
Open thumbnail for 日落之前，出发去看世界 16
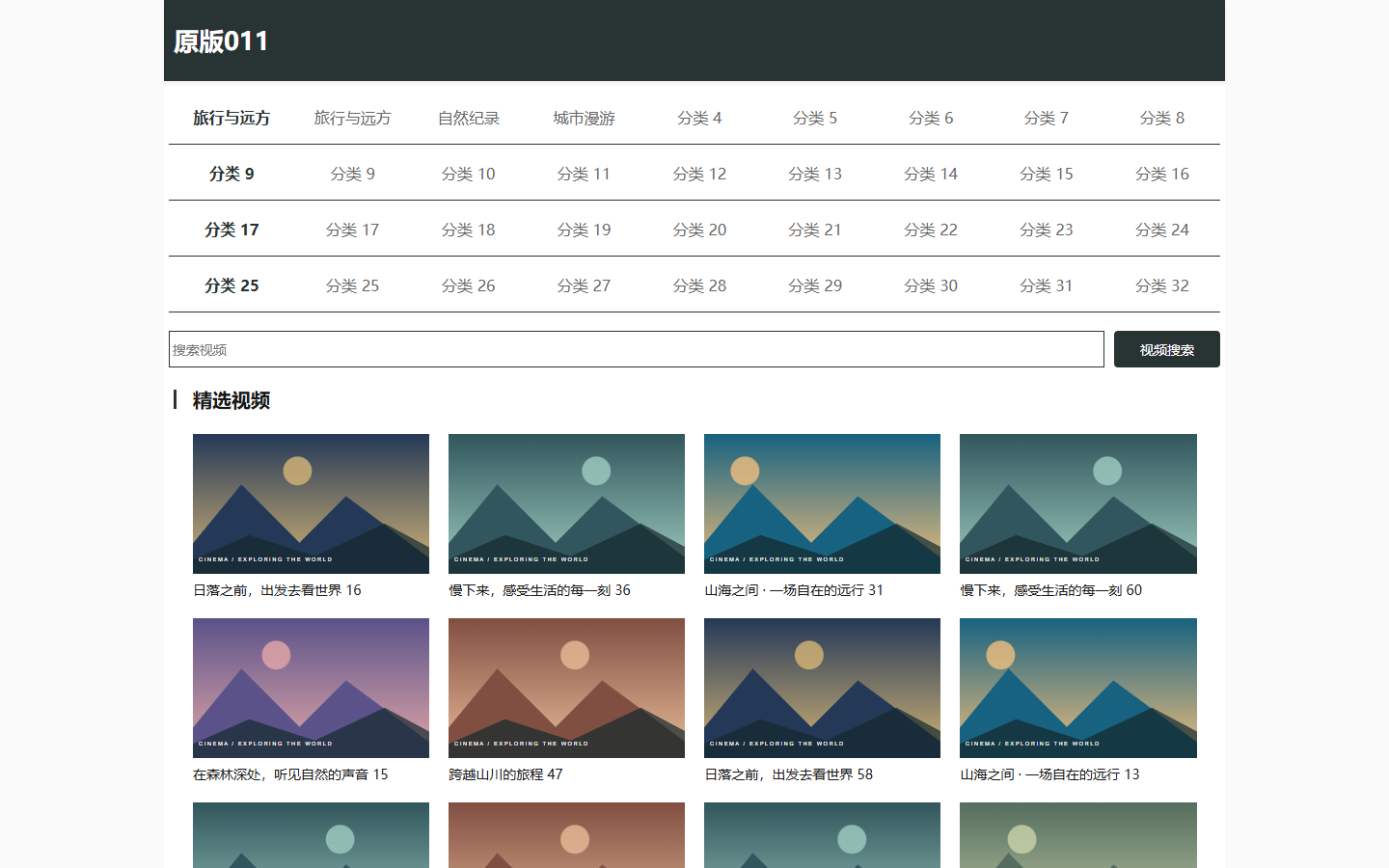[x=311, y=503]
